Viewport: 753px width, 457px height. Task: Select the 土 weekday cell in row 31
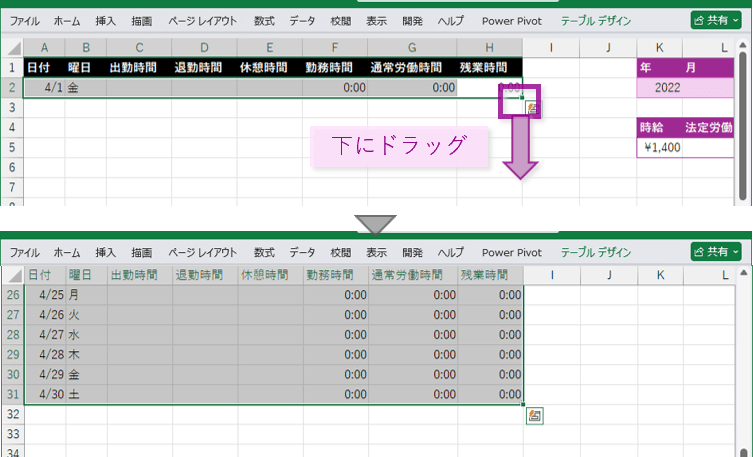pos(87,395)
